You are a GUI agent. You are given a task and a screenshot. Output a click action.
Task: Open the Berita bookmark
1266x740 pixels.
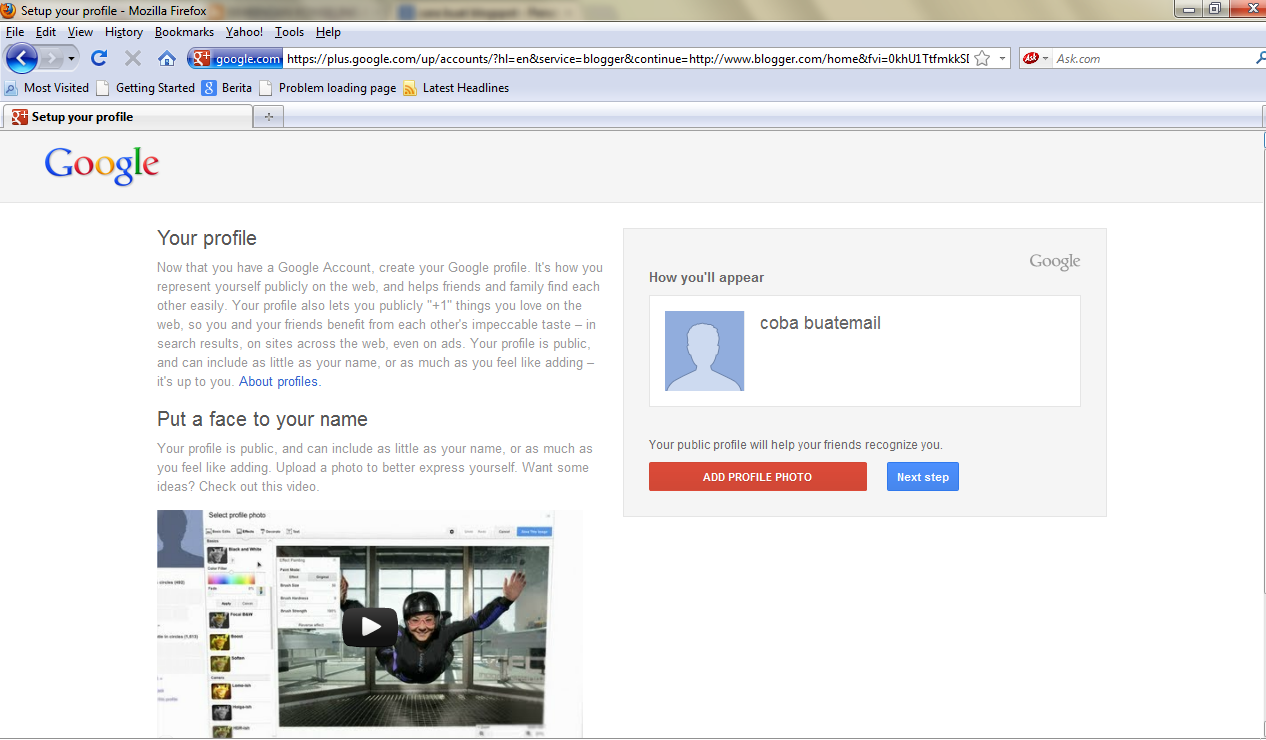[x=227, y=88]
